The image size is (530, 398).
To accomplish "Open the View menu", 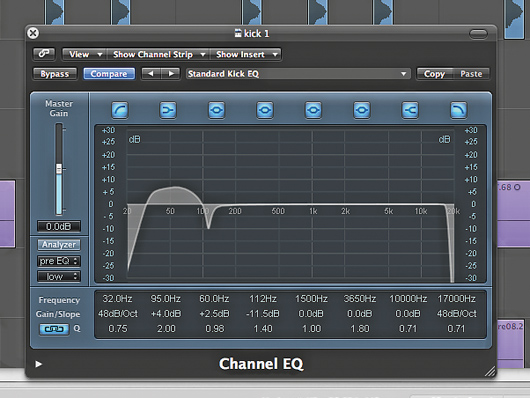I will point(85,54).
